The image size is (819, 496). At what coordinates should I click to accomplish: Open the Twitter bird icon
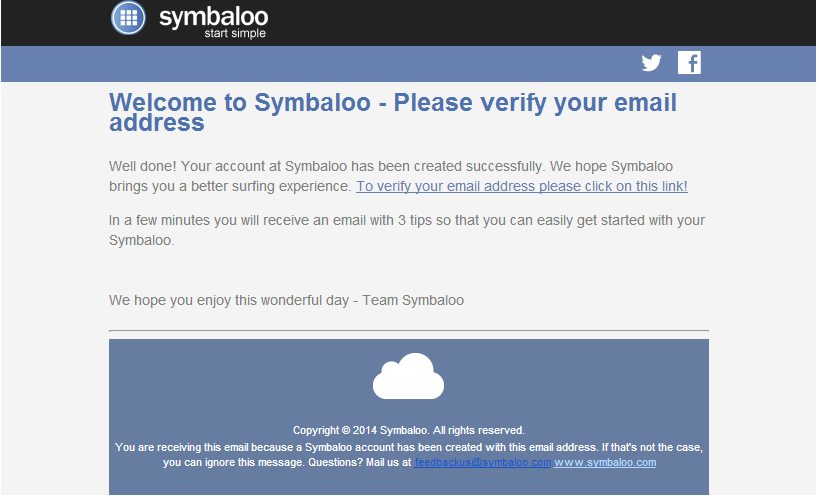[651, 63]
